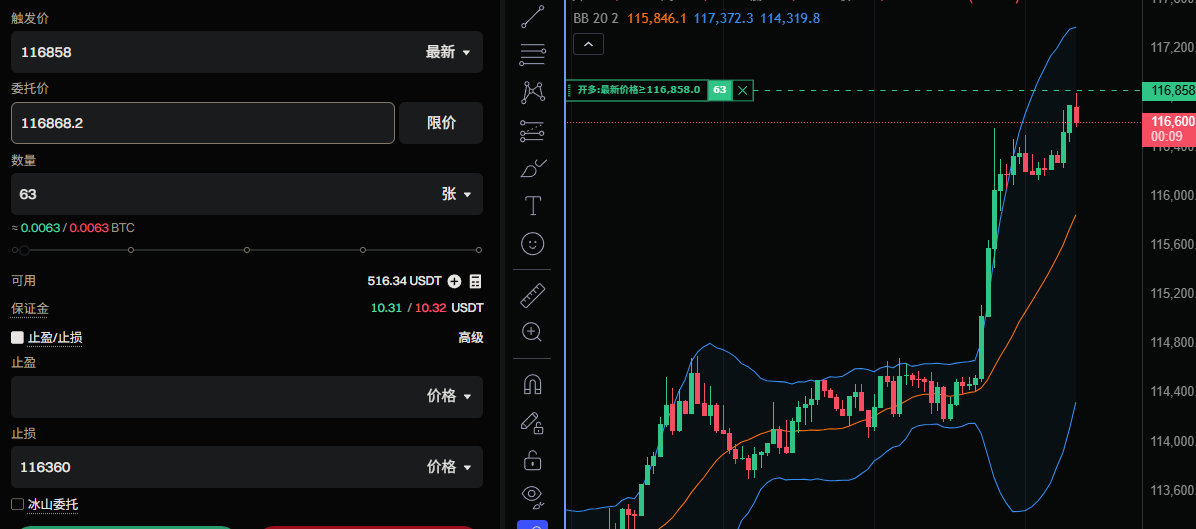Click the 保证金 margin label
Viewport: 1196px width, 529px height.
click(30, 309)
